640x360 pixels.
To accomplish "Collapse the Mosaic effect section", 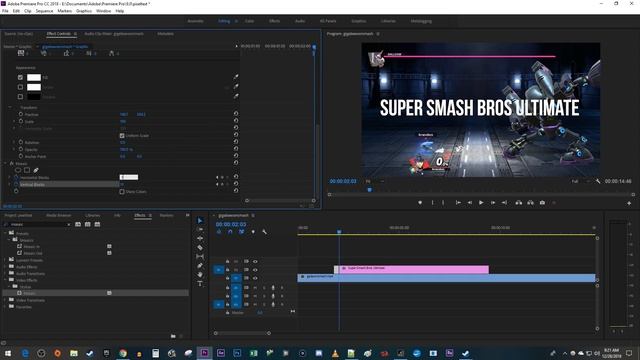I will (5, 163).
